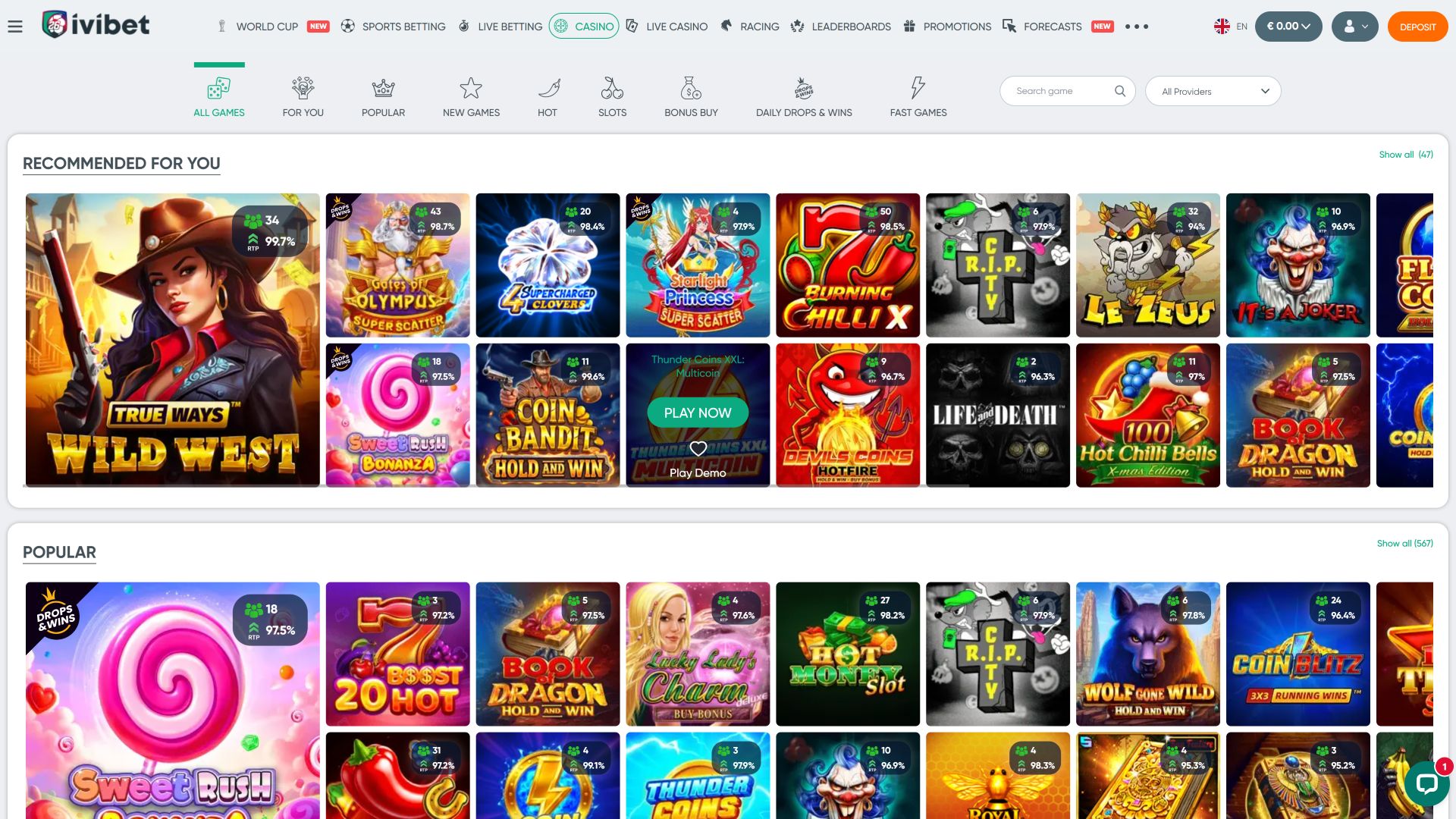
Task: Open large Sweet Rush Bonanza Popular tile
Action: click(173, 701)
